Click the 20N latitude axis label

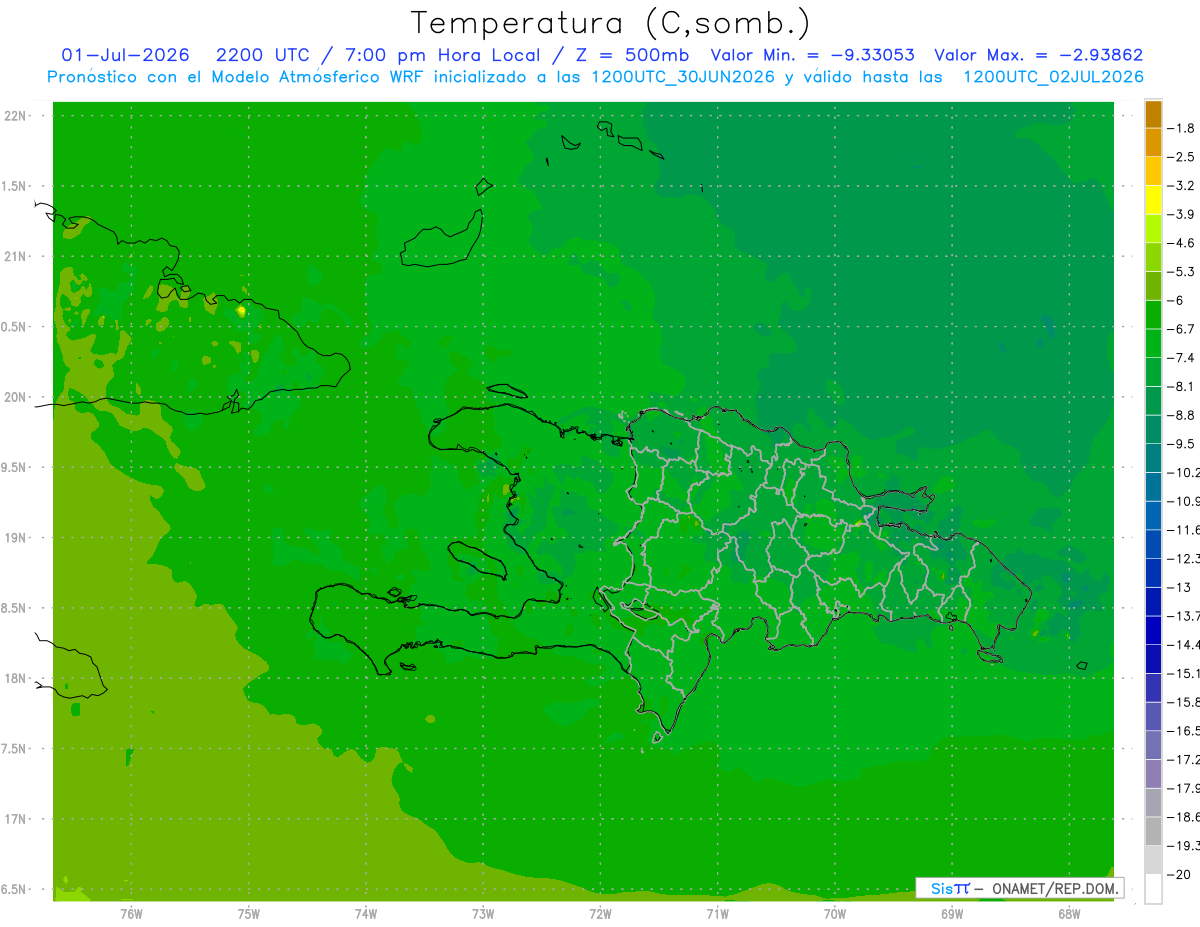coord(14,397)
